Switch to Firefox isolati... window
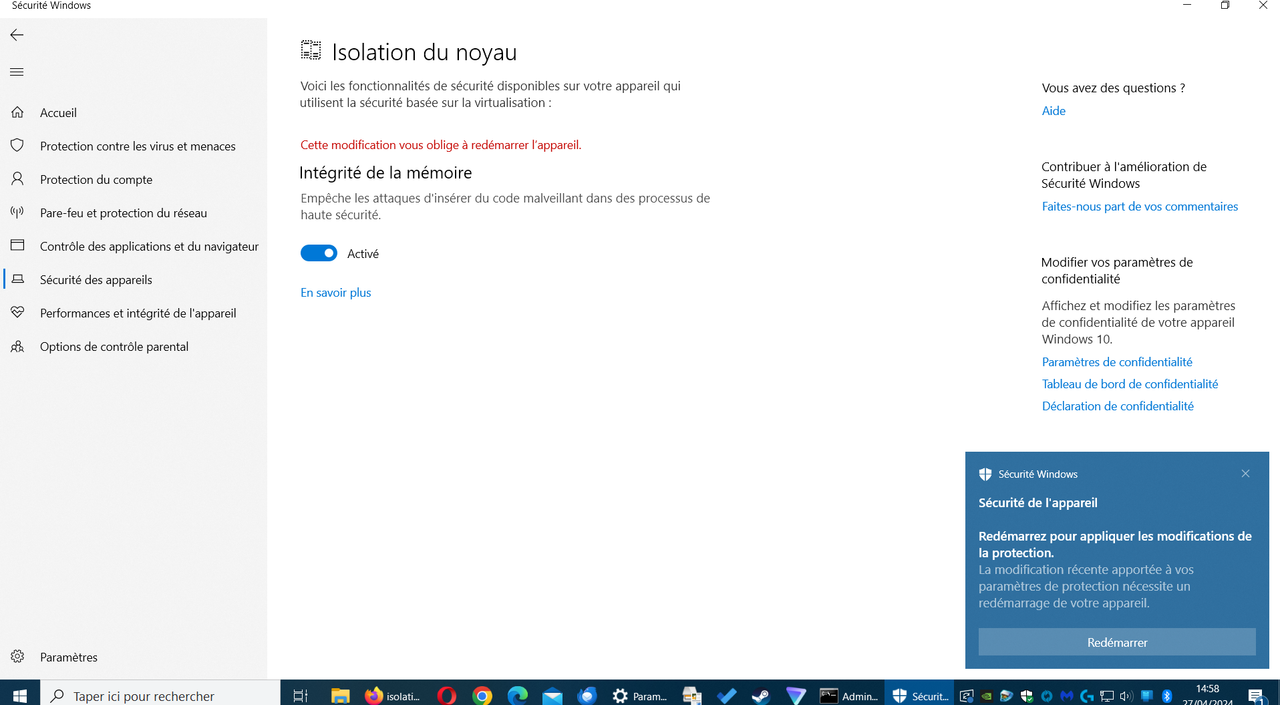 coord(393,695)
